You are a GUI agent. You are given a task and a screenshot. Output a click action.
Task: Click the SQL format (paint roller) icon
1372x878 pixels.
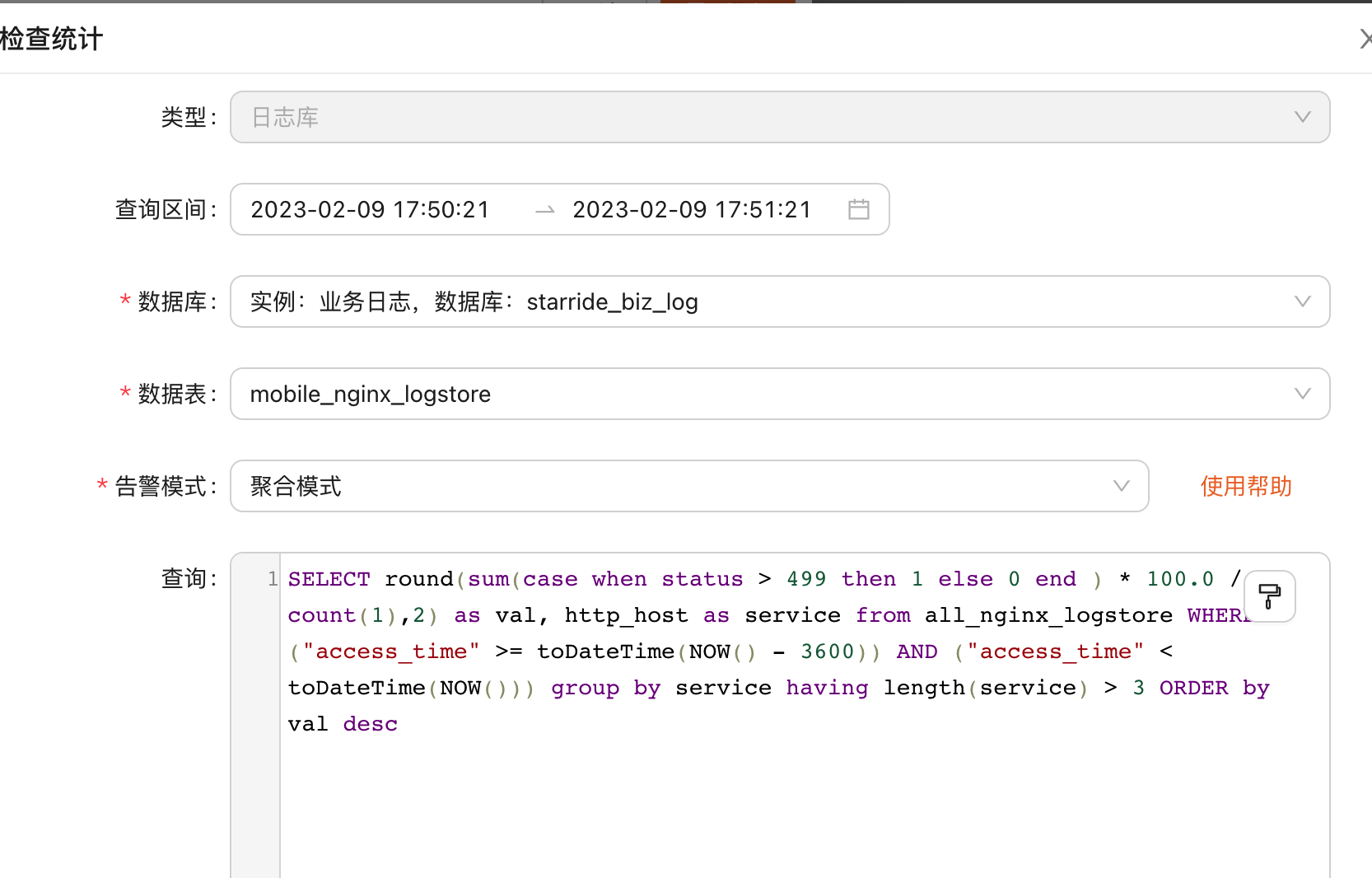point(1269,596)
